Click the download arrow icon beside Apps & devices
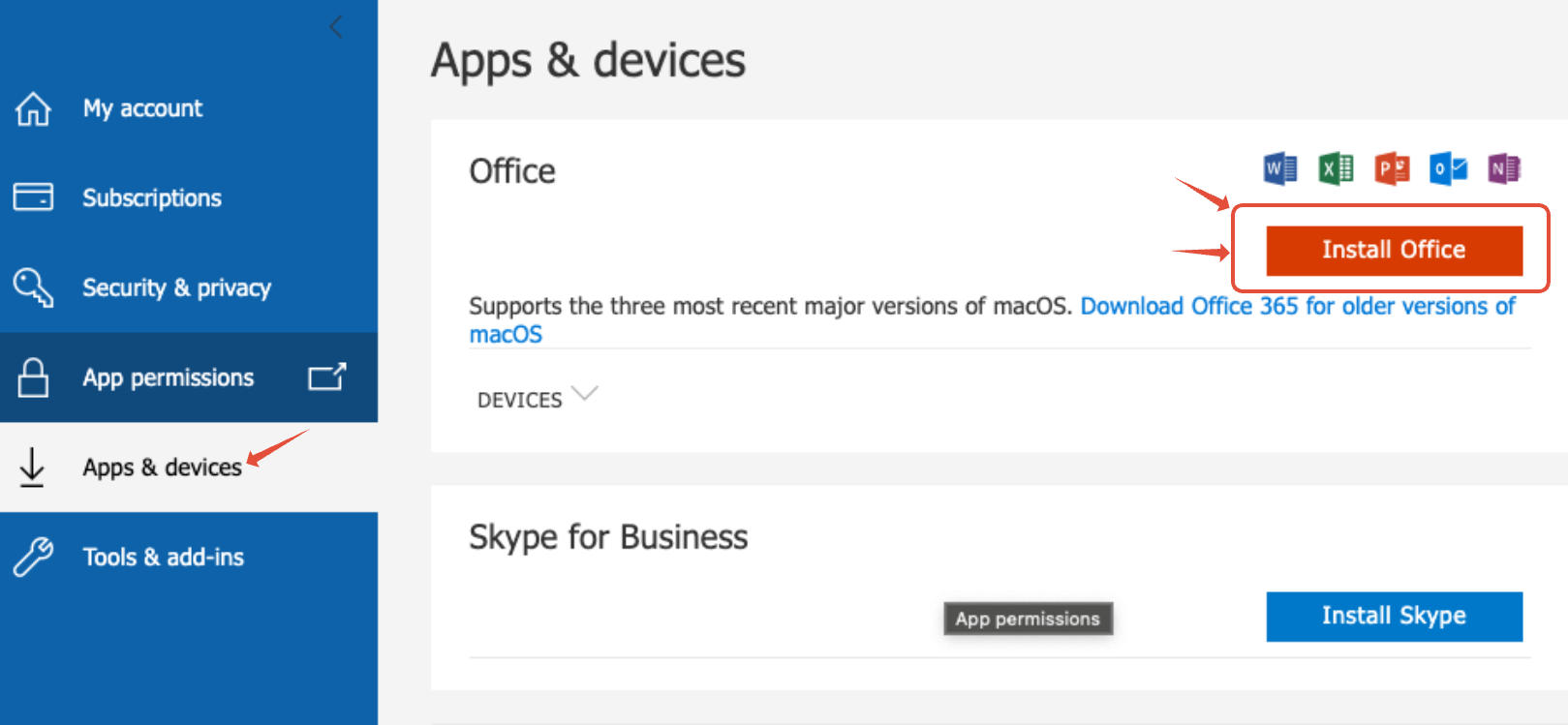 (32, 468)
